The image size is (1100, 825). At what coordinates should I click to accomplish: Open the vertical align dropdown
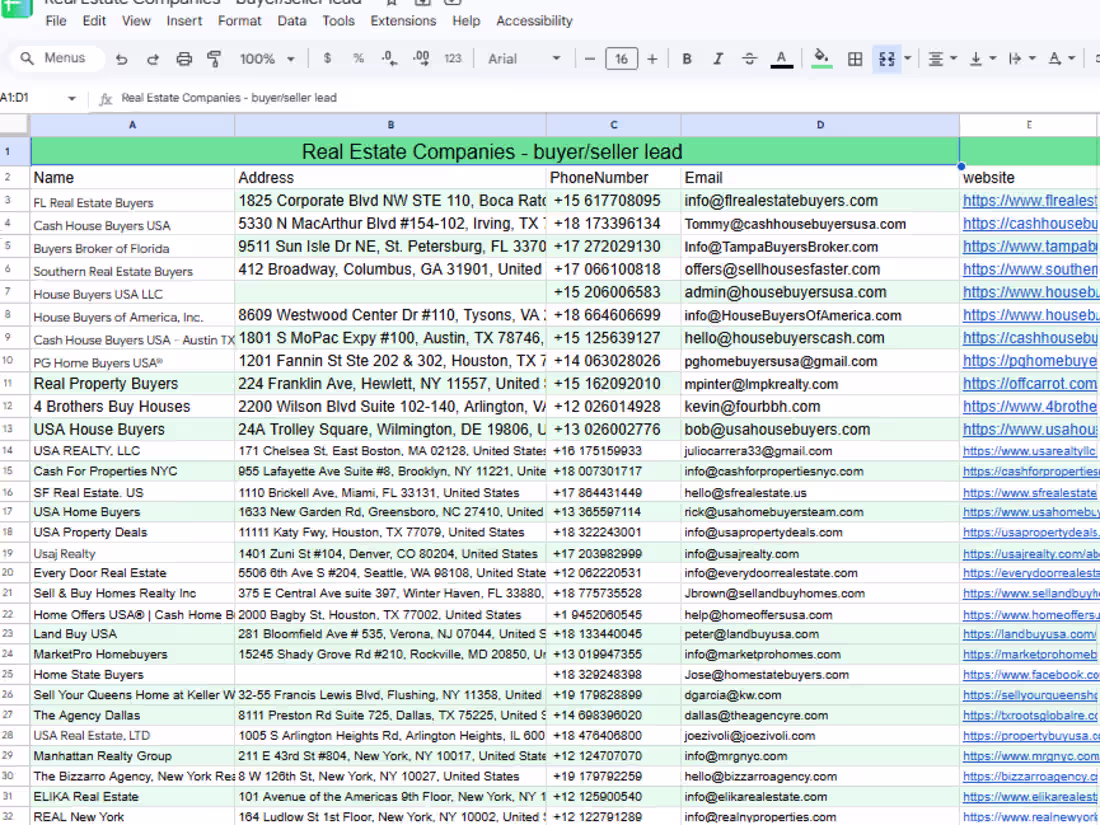[982, 60]
